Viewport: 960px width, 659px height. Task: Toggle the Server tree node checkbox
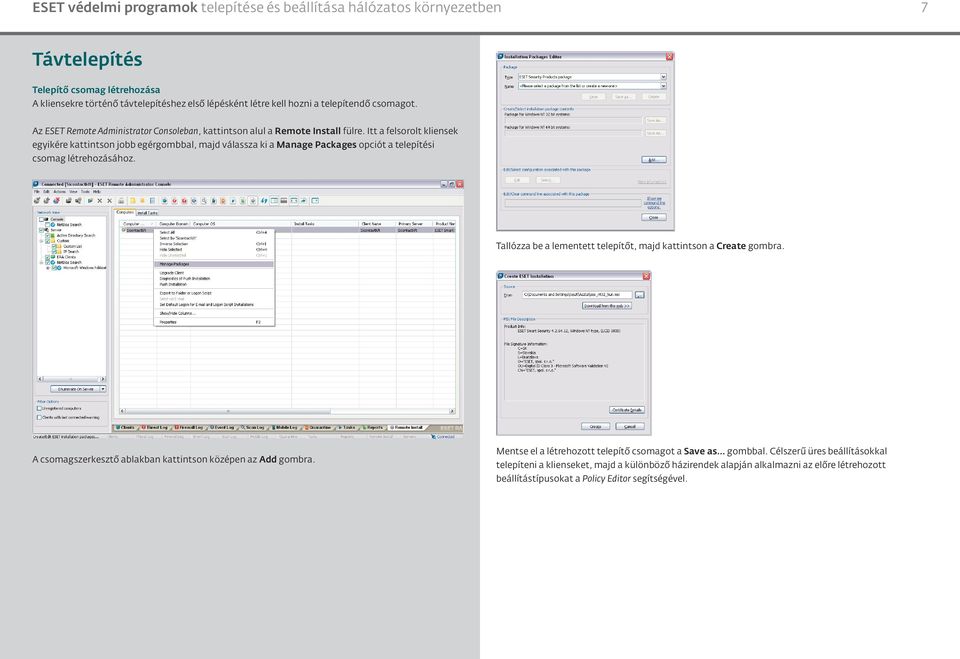tap(42, 230)
